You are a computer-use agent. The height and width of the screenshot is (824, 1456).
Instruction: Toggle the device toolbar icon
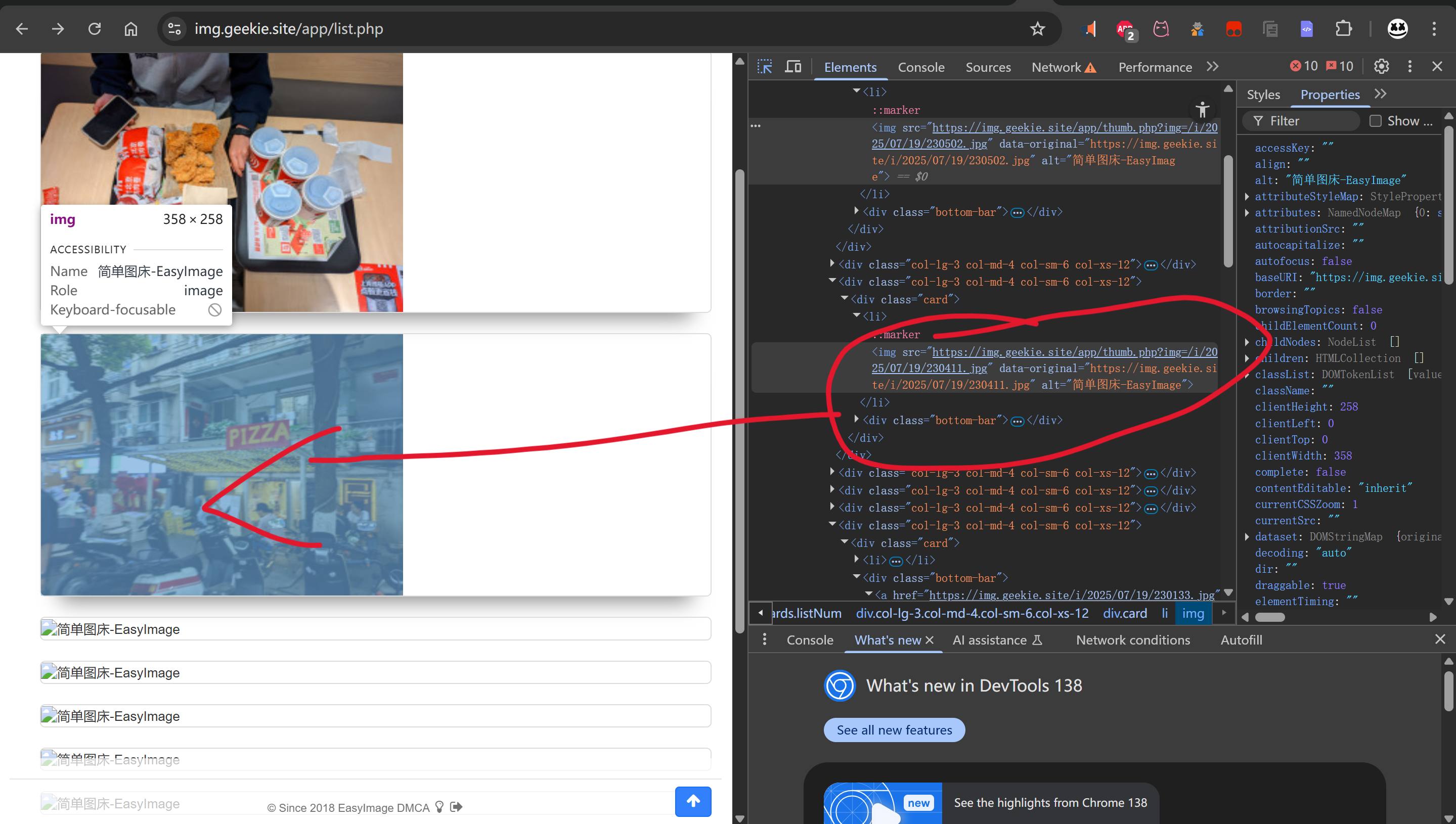[x=792, y=67]
